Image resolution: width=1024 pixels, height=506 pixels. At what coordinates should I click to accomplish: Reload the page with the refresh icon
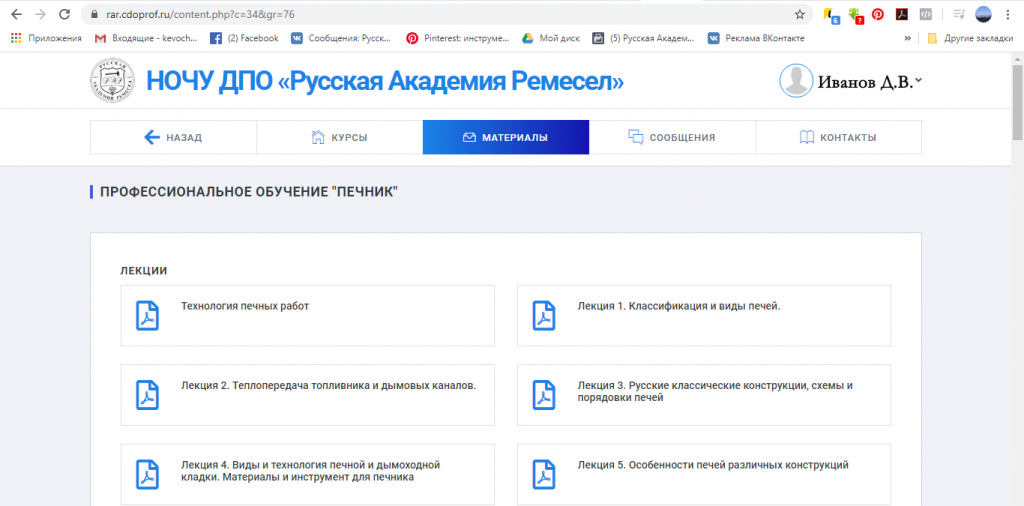click(x=64, y=14)
